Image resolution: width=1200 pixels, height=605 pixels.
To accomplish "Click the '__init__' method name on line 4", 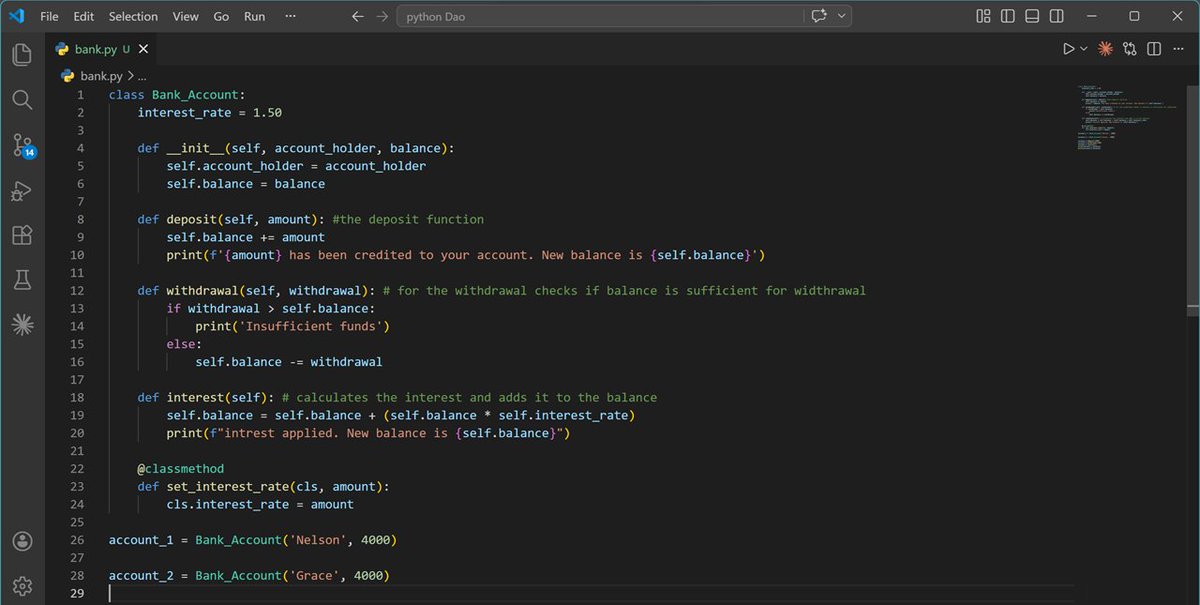I will coord(195,148).
